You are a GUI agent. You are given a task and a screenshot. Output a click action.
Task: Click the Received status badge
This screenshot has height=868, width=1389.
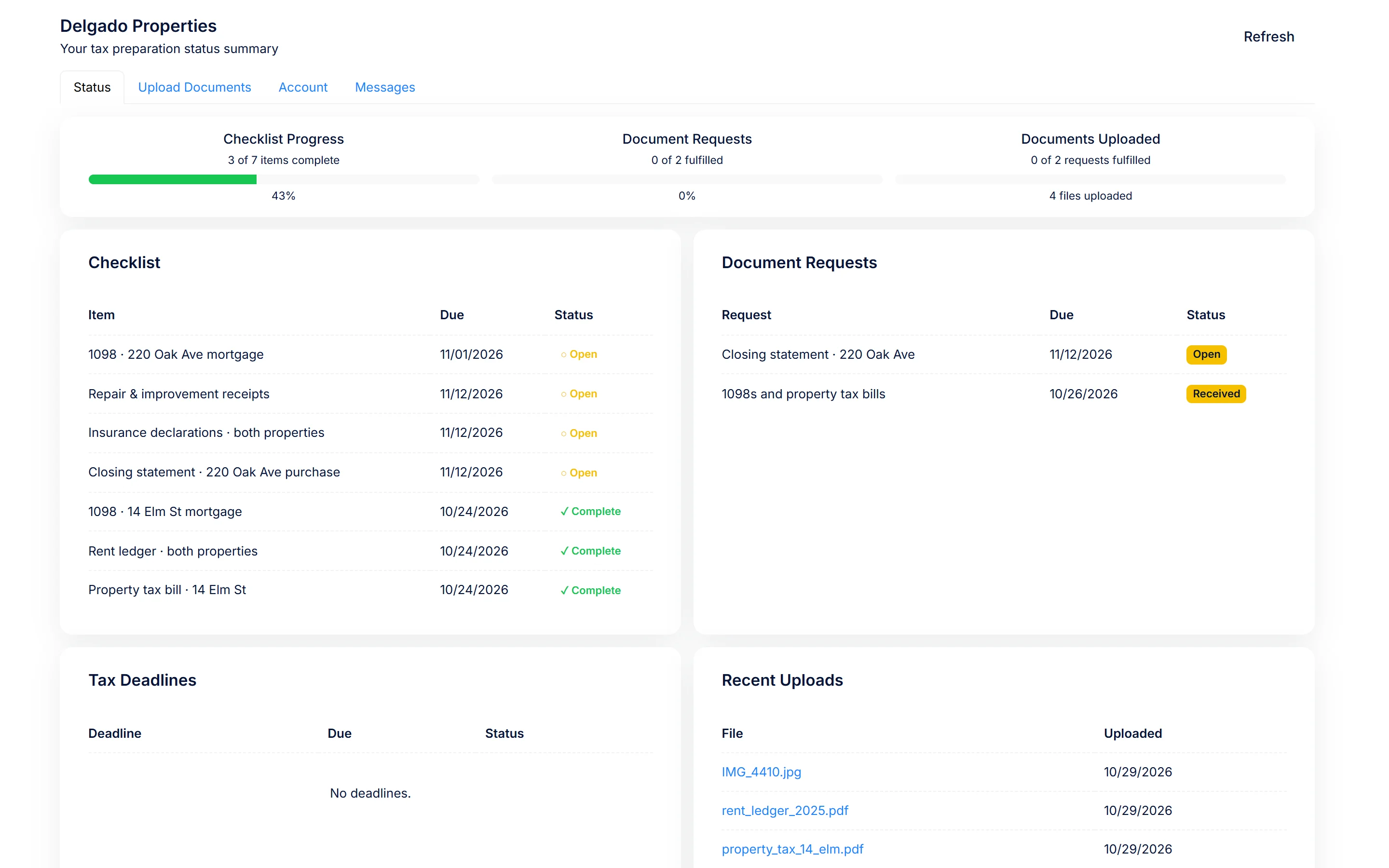[x=1216, y=394]
